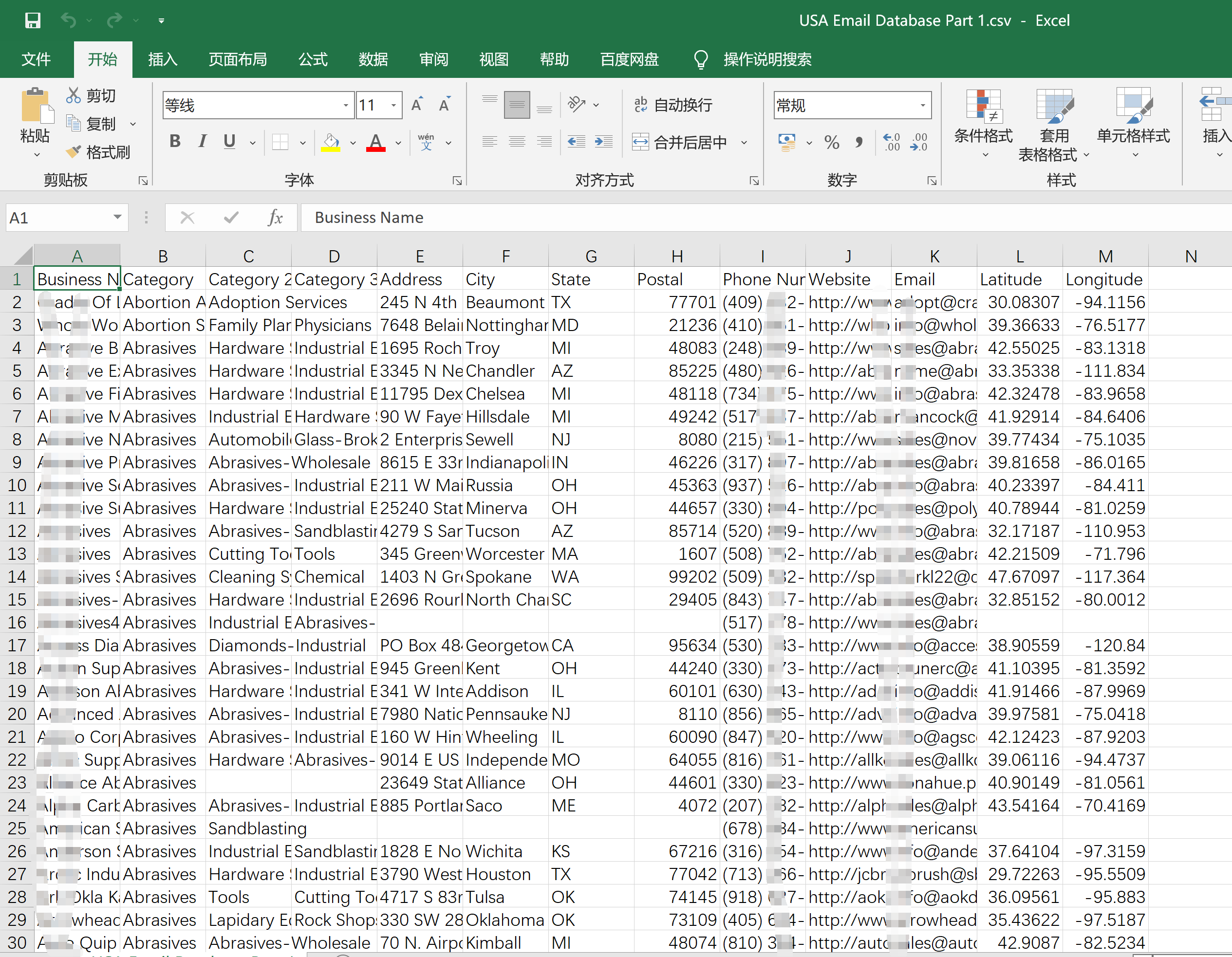Click the decrease indent icon

click(576, 142)
